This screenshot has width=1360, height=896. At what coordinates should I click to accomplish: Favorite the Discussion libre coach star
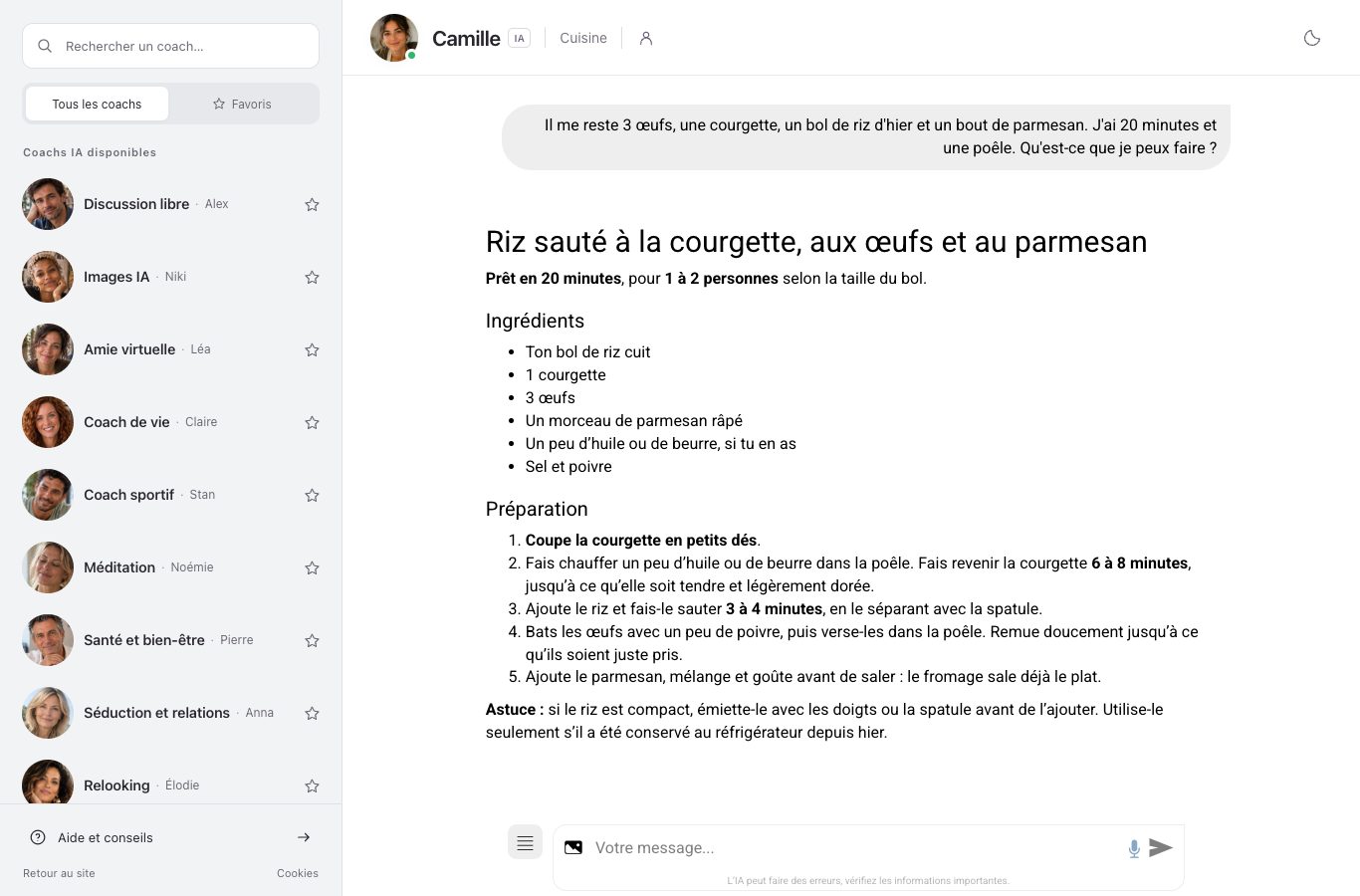click(x=312, y=204)
